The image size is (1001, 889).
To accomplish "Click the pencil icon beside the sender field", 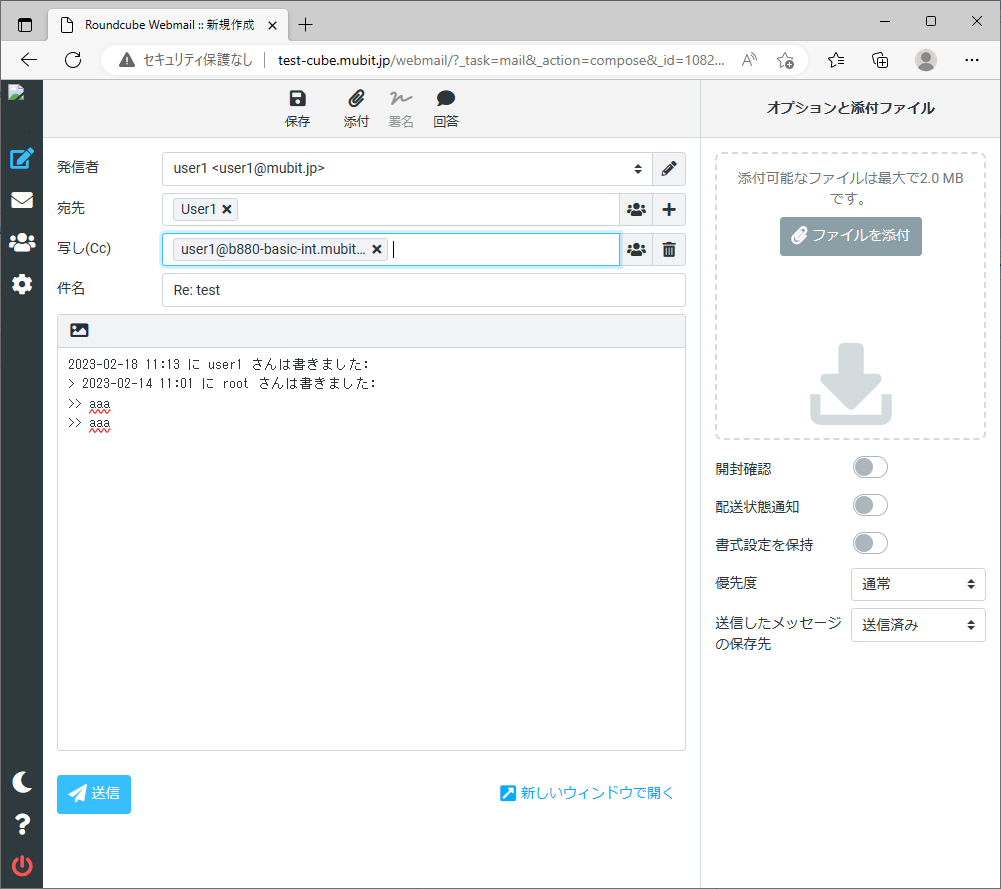I will pos(668,169).
